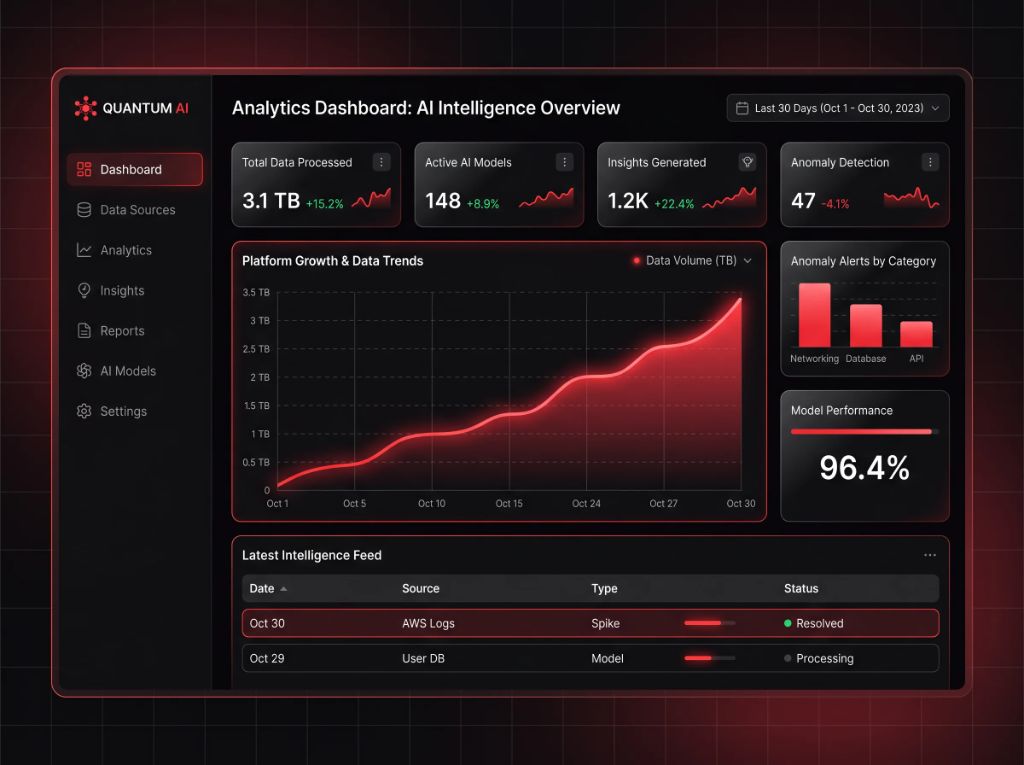Viewport: 1024px width, 765px height.
Task: Expand the date range chevron
Action: pos(935,108)
